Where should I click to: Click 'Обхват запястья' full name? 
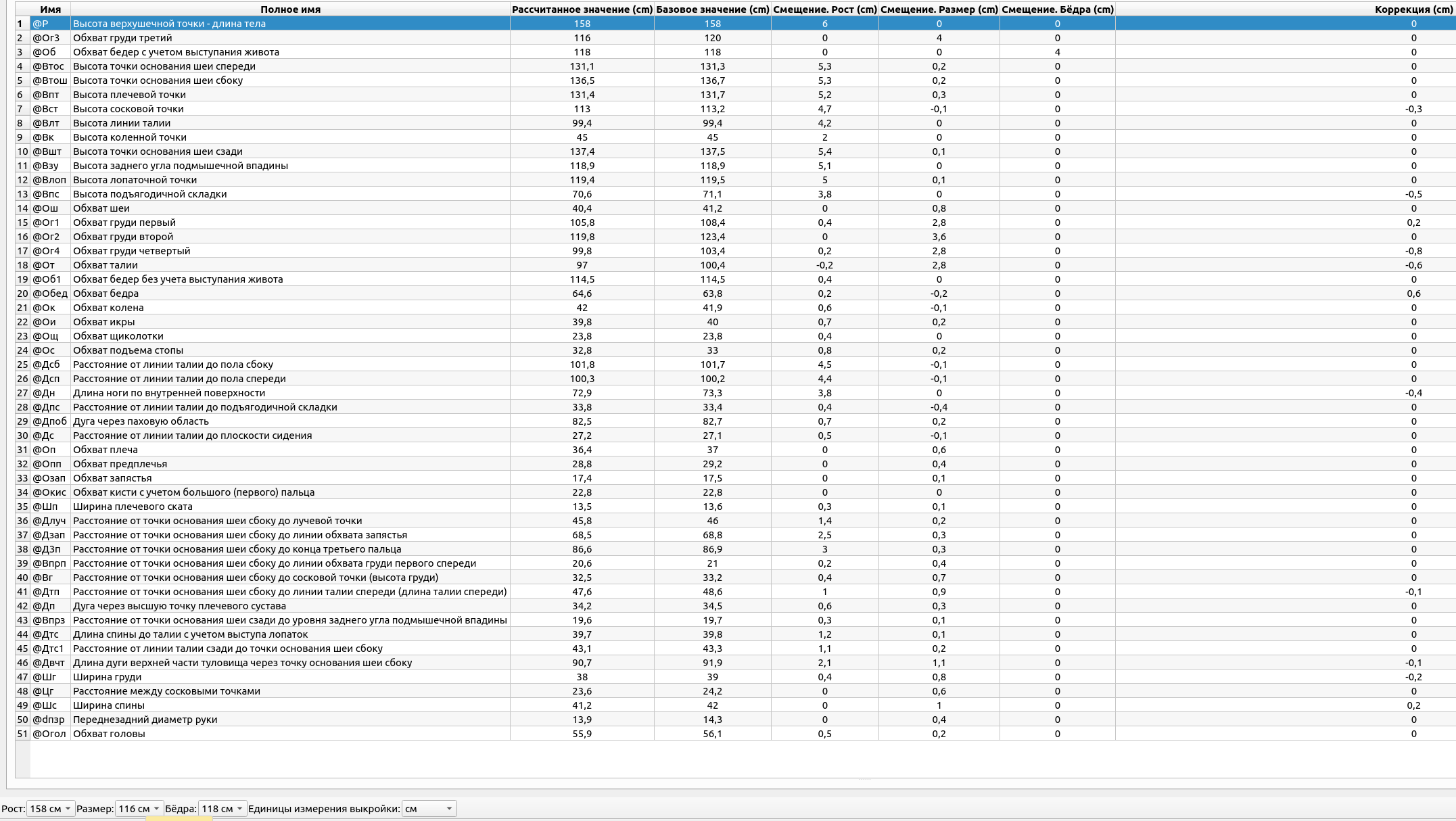pyautogui.click(x=112, y=478)
